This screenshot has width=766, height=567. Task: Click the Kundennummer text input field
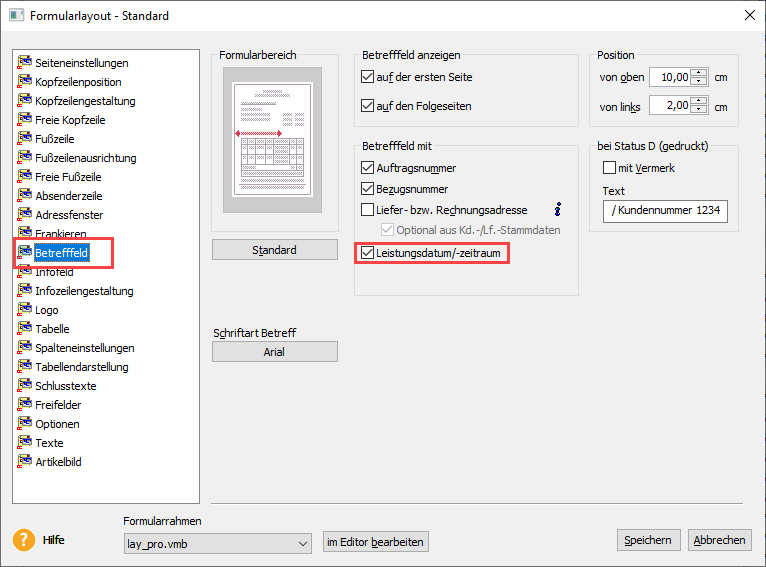pyautogui.click(x=665, y=211)
